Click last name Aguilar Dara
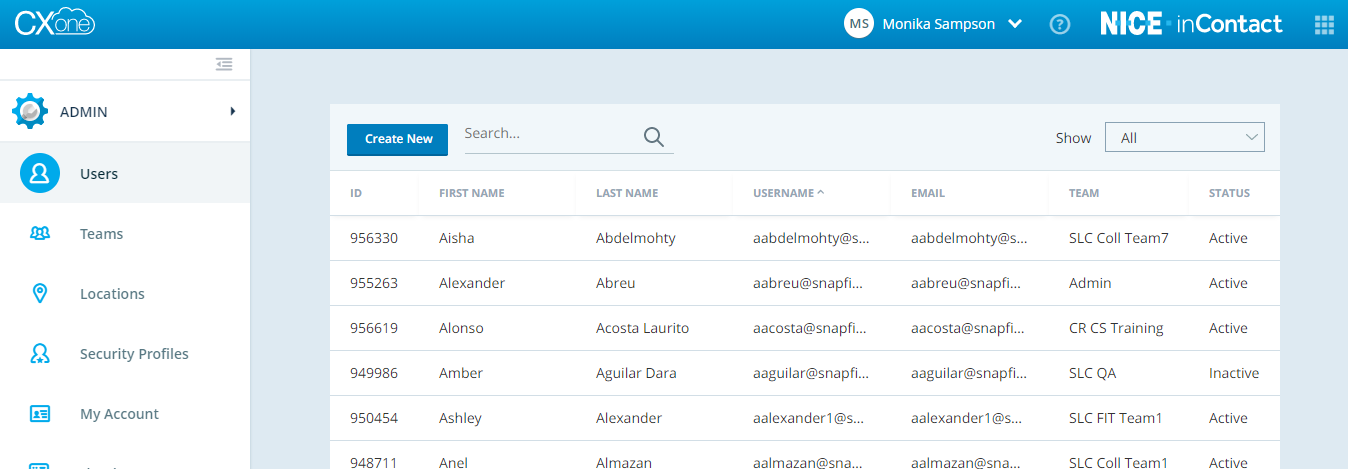This screenshot has height=469, width=1348. click(x=636, y=373)
